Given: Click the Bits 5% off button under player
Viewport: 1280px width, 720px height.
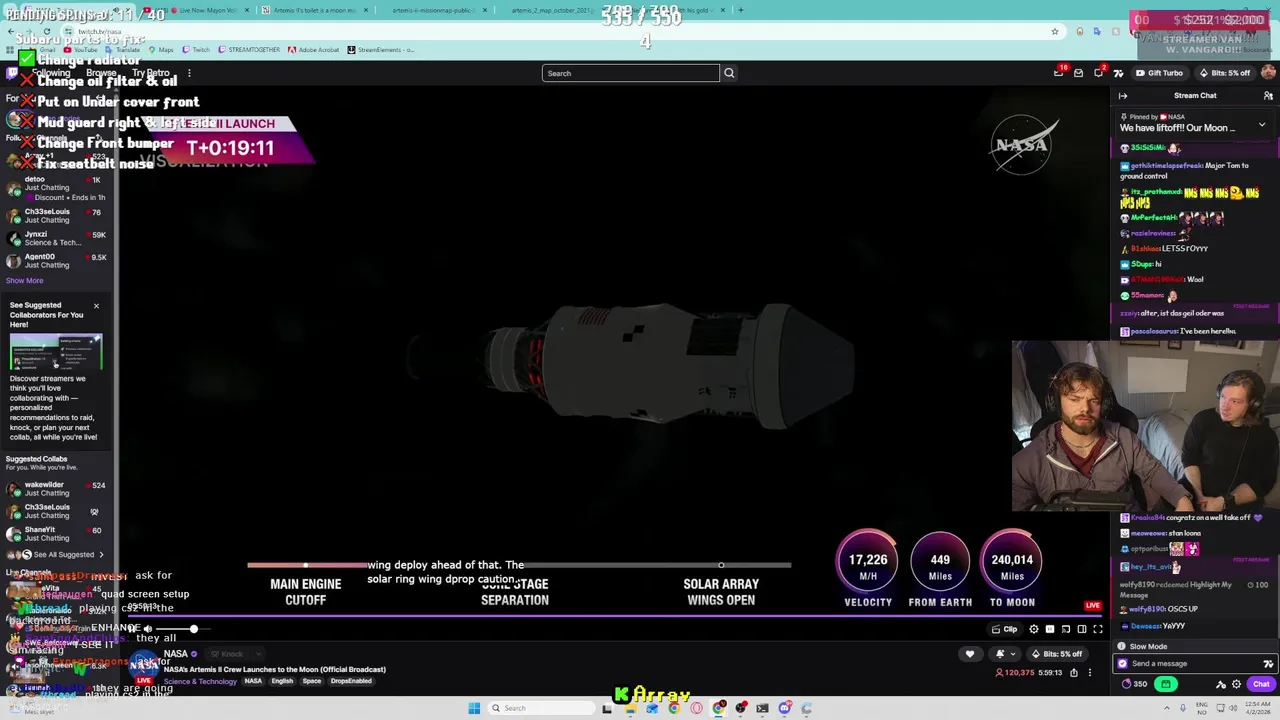Looking at the screenshot, I should [1057, 654].
